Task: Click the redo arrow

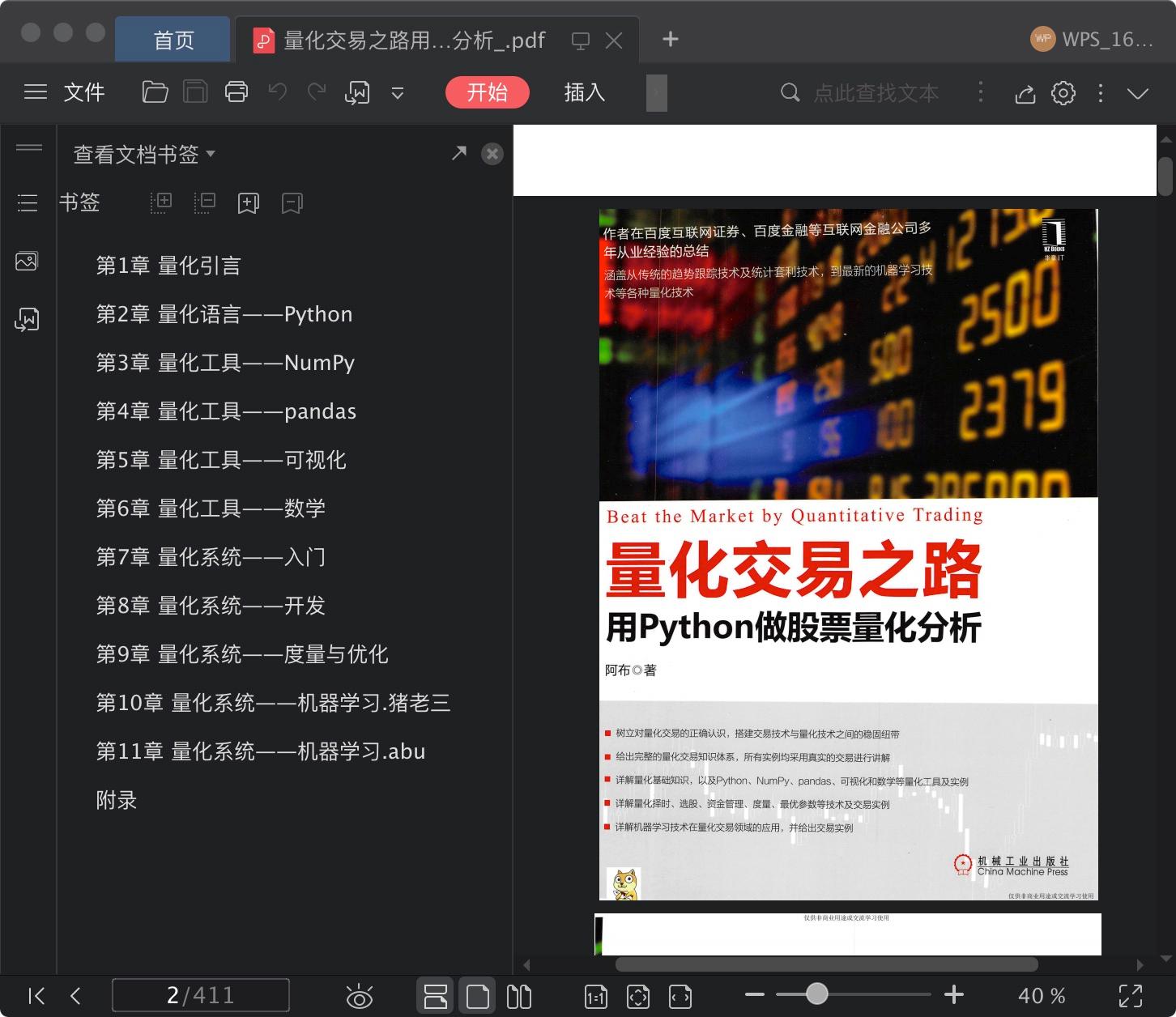Action: tap(317, 92)
